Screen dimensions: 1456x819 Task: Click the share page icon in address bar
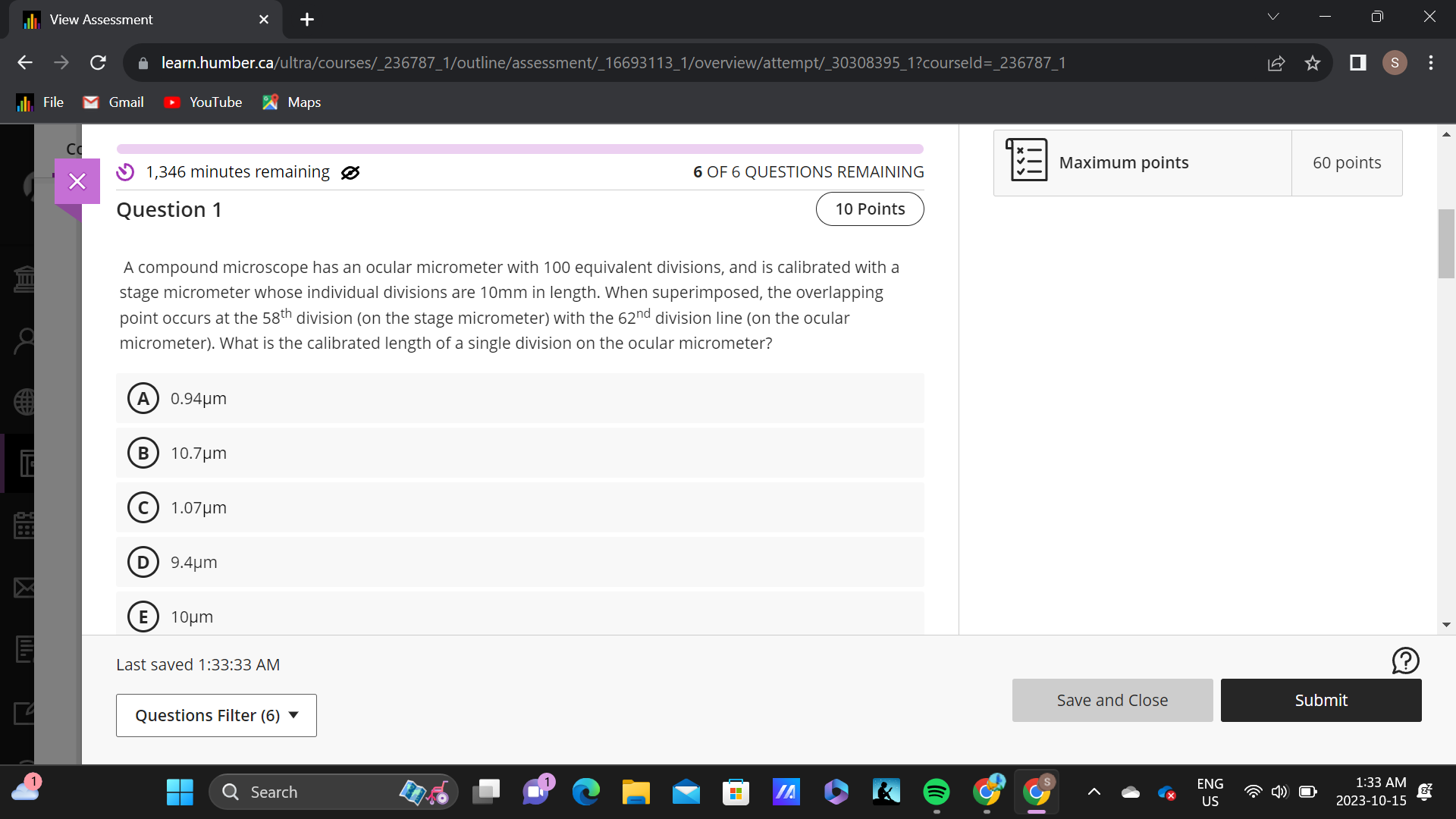pos(1276,63)
